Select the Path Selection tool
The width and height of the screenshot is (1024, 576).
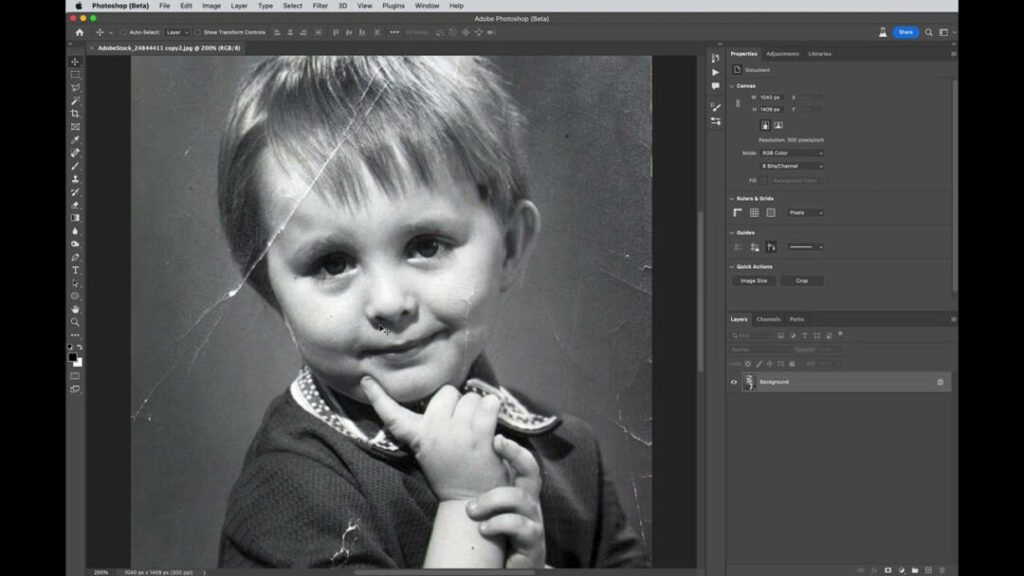coord(75,283)
